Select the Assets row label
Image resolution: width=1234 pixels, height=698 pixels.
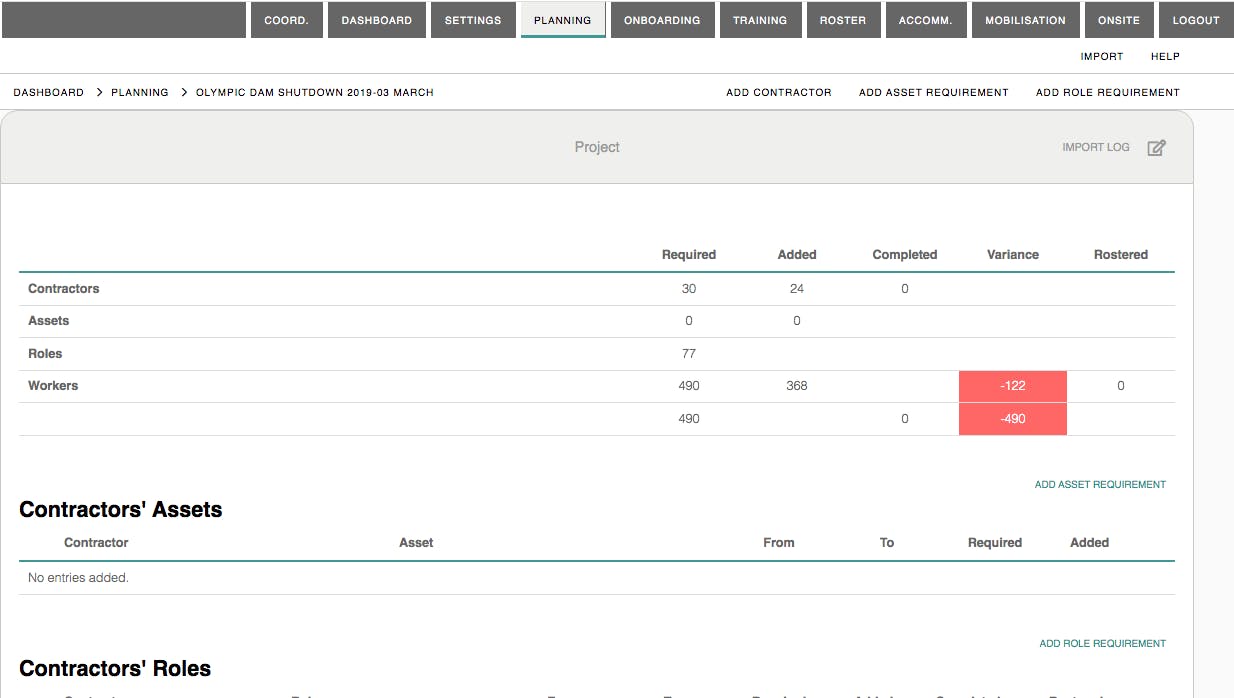[49, 321]
